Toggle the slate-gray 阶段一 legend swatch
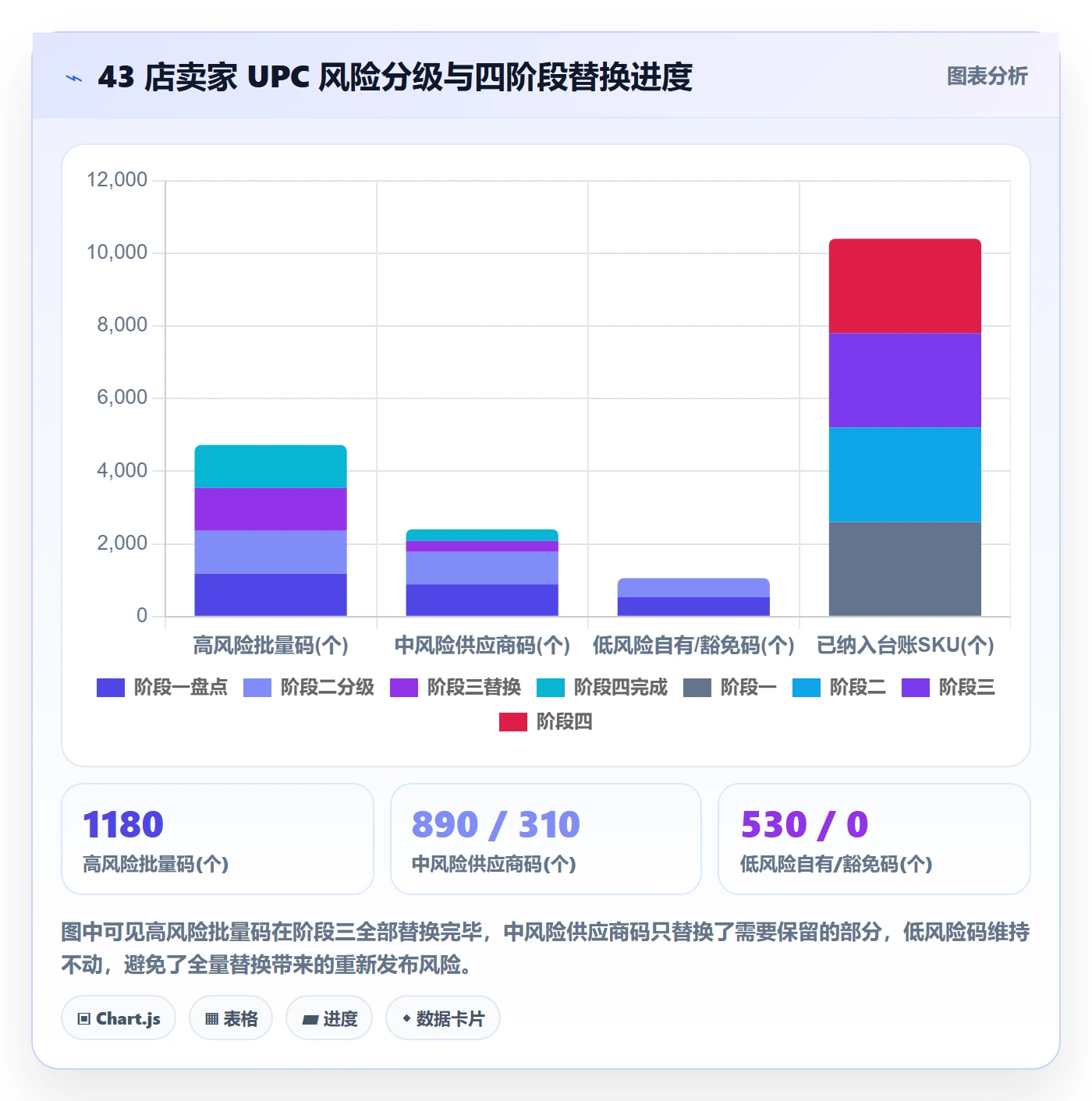The width and height of the screenshot is (1092, 1101). point(697,687)
